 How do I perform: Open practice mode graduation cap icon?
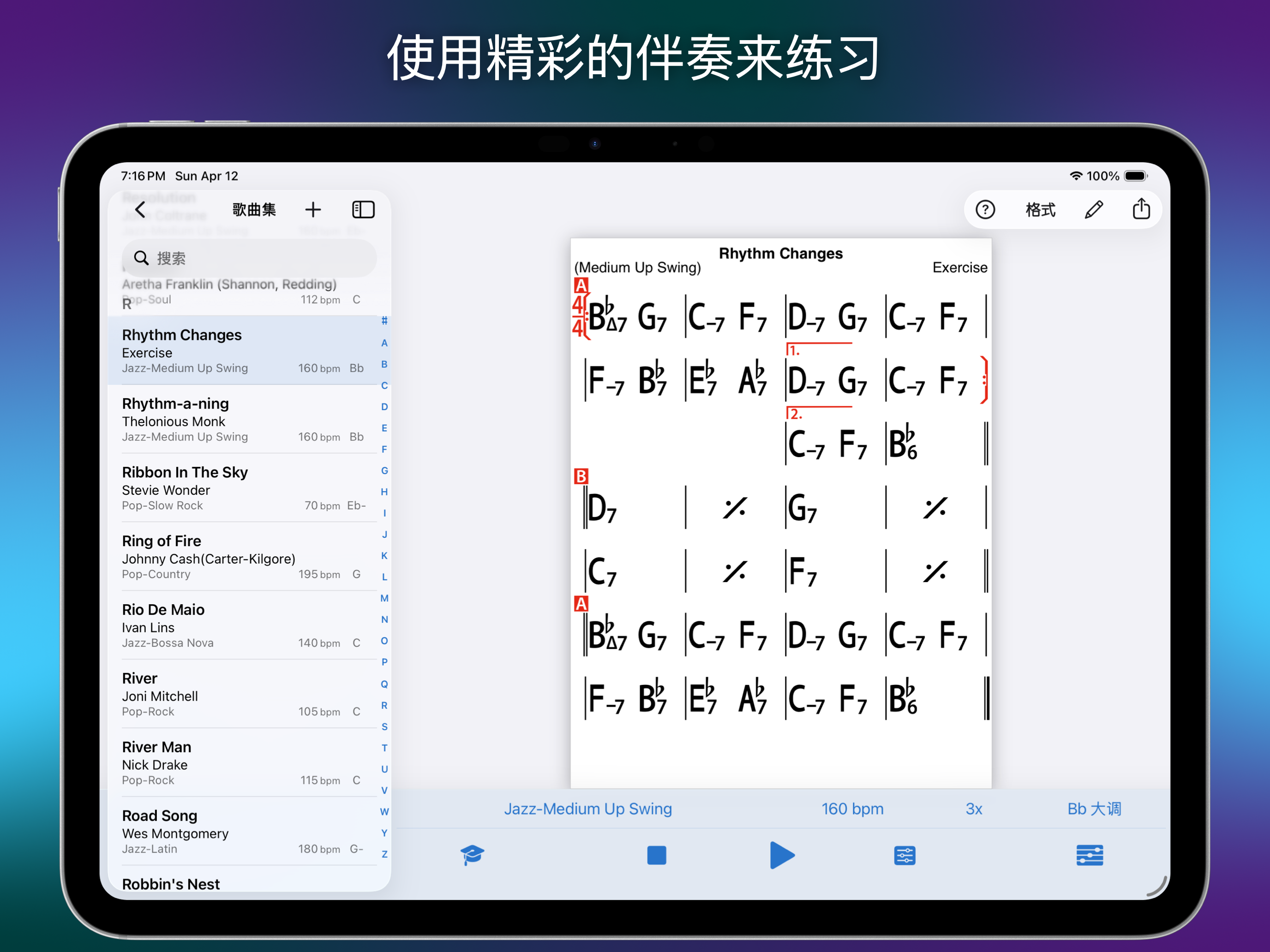(472, 855)
